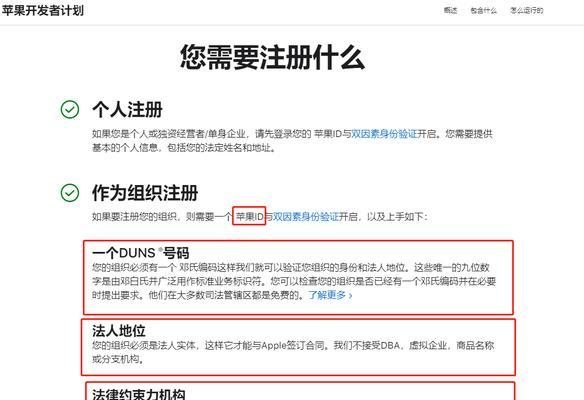584x400 pixels.
Task: Click the 法人实体 description paragraph
Action: pyautogui.click(x=293, y=352)
